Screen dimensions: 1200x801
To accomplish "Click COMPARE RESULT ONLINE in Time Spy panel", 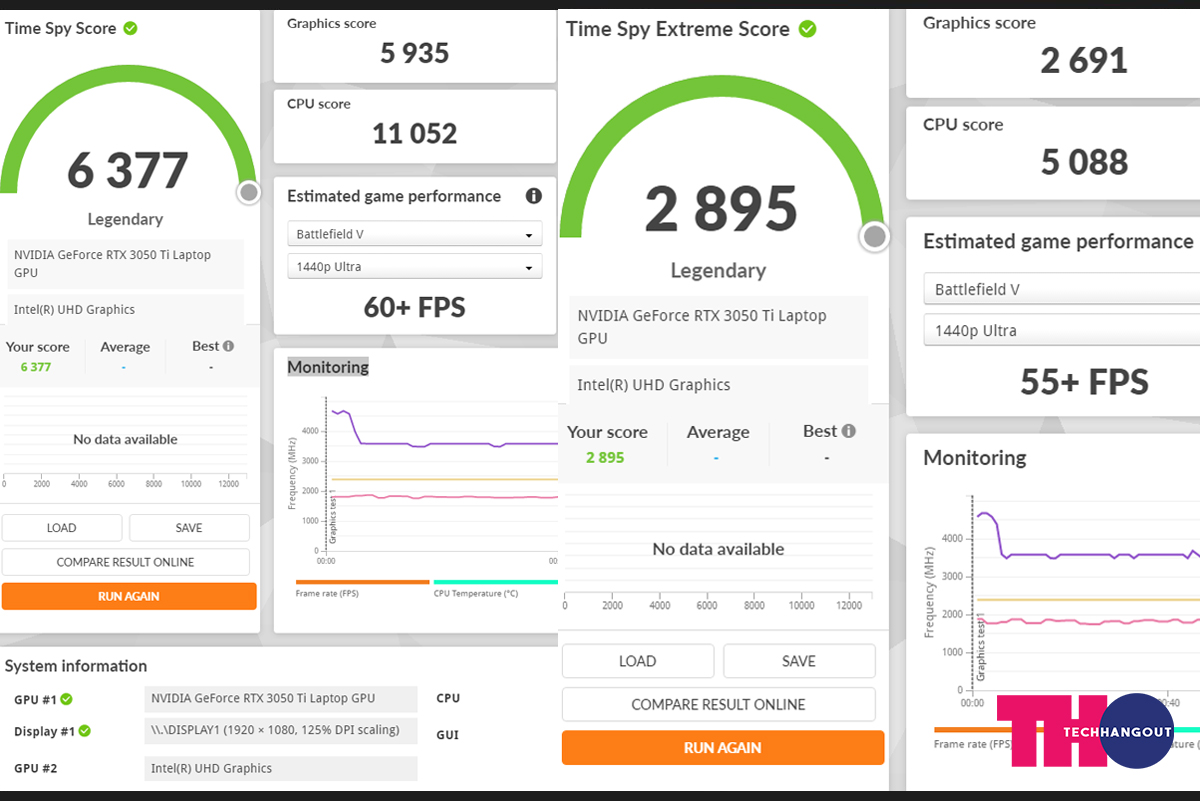I will tap(126, 562).
